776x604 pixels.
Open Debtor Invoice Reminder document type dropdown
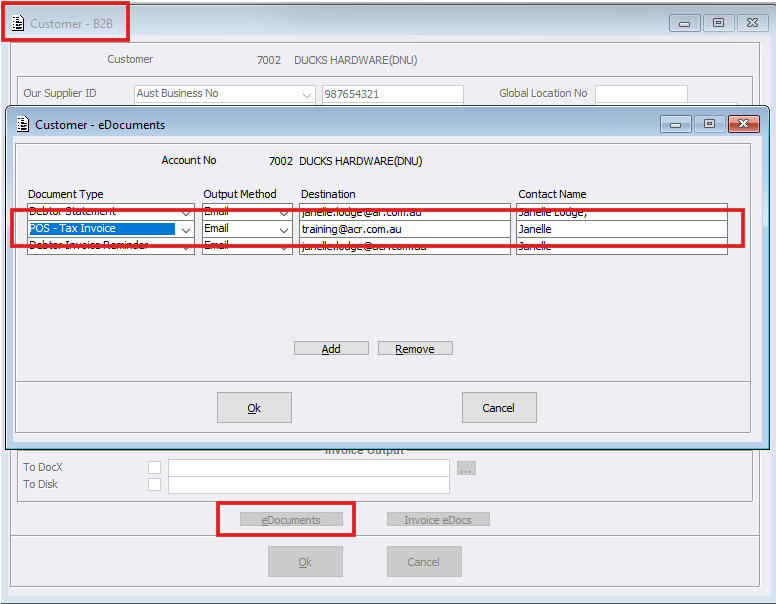coord(186,247)
